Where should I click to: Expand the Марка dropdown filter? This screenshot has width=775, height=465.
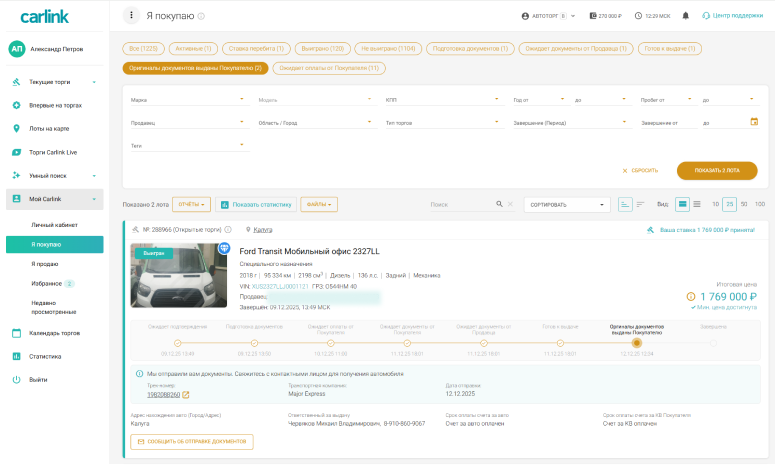188,100
